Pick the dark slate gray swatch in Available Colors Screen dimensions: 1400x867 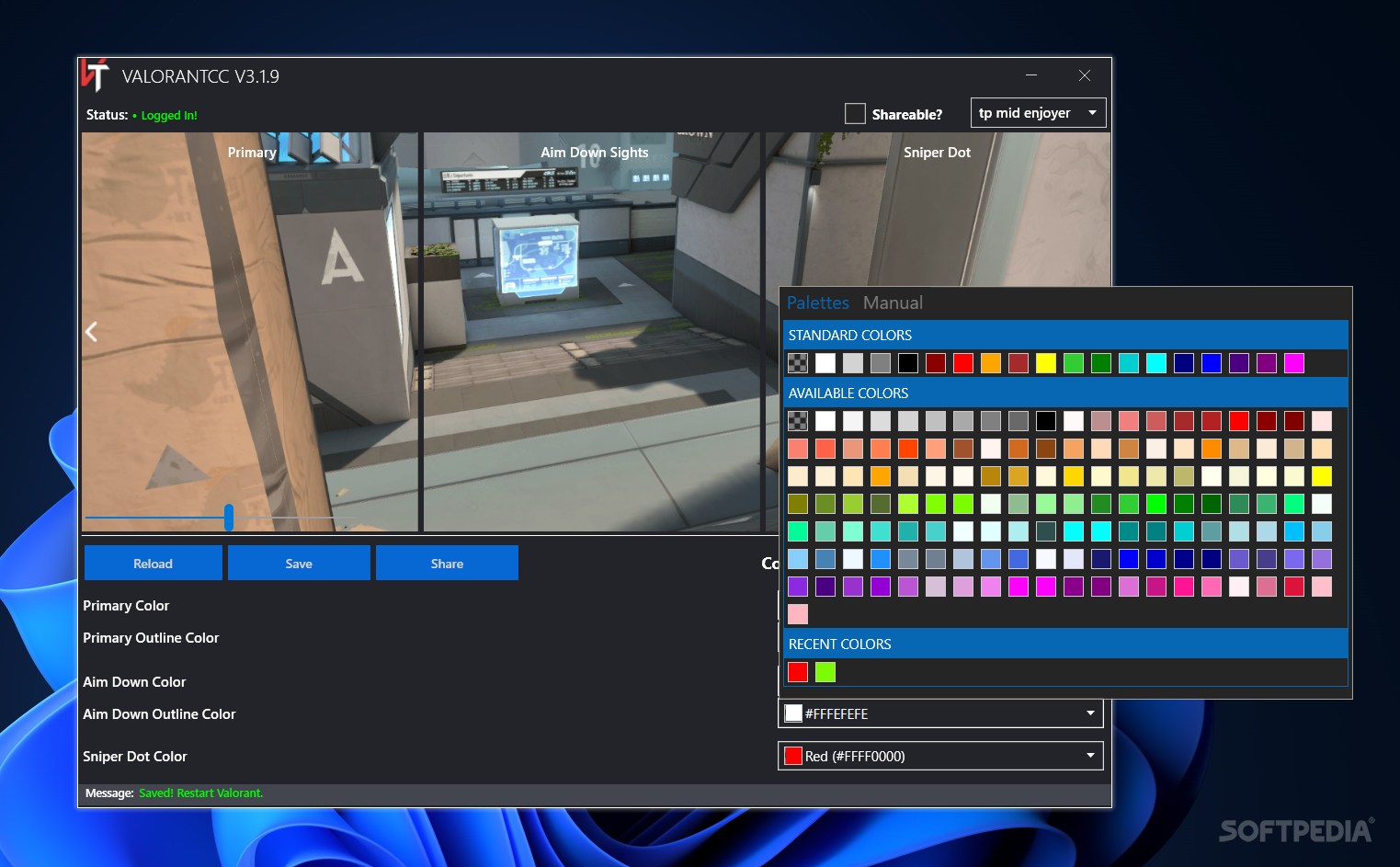point(1046,531)
